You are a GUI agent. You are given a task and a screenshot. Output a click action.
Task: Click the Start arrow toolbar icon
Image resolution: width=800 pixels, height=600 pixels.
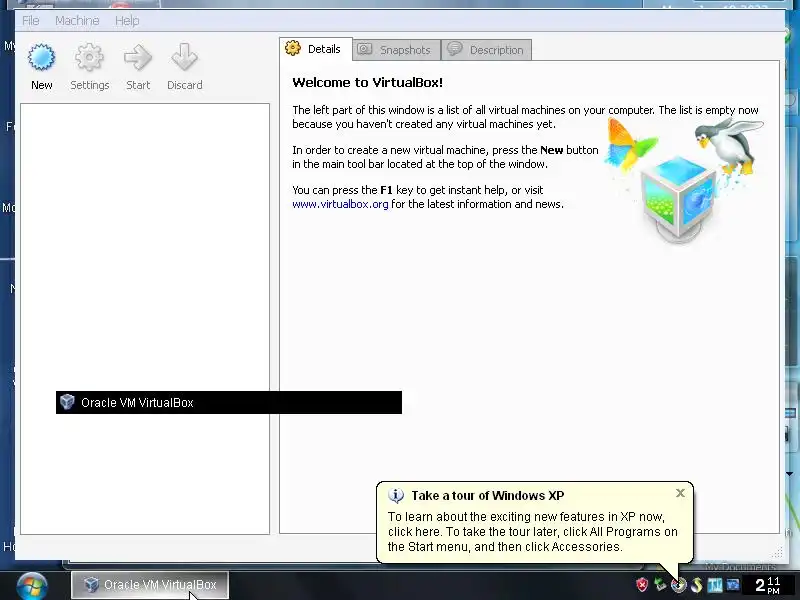138,67
